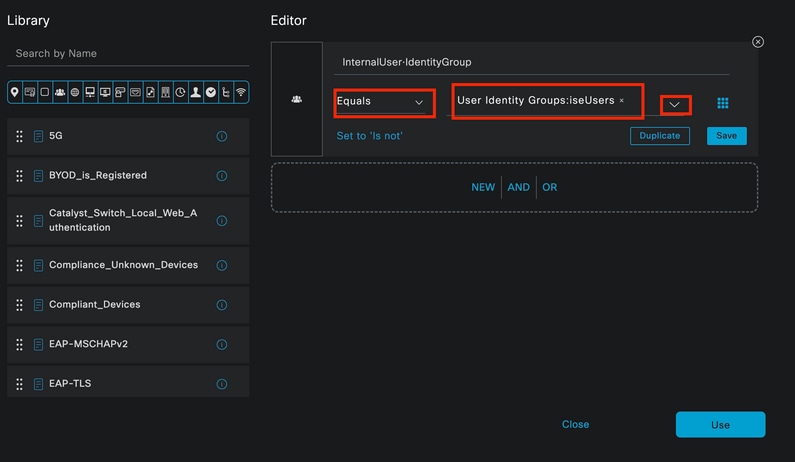This screenshot has height=462, width=795.
Task: Filter library by identity group people icon
Action: [60, 92]
